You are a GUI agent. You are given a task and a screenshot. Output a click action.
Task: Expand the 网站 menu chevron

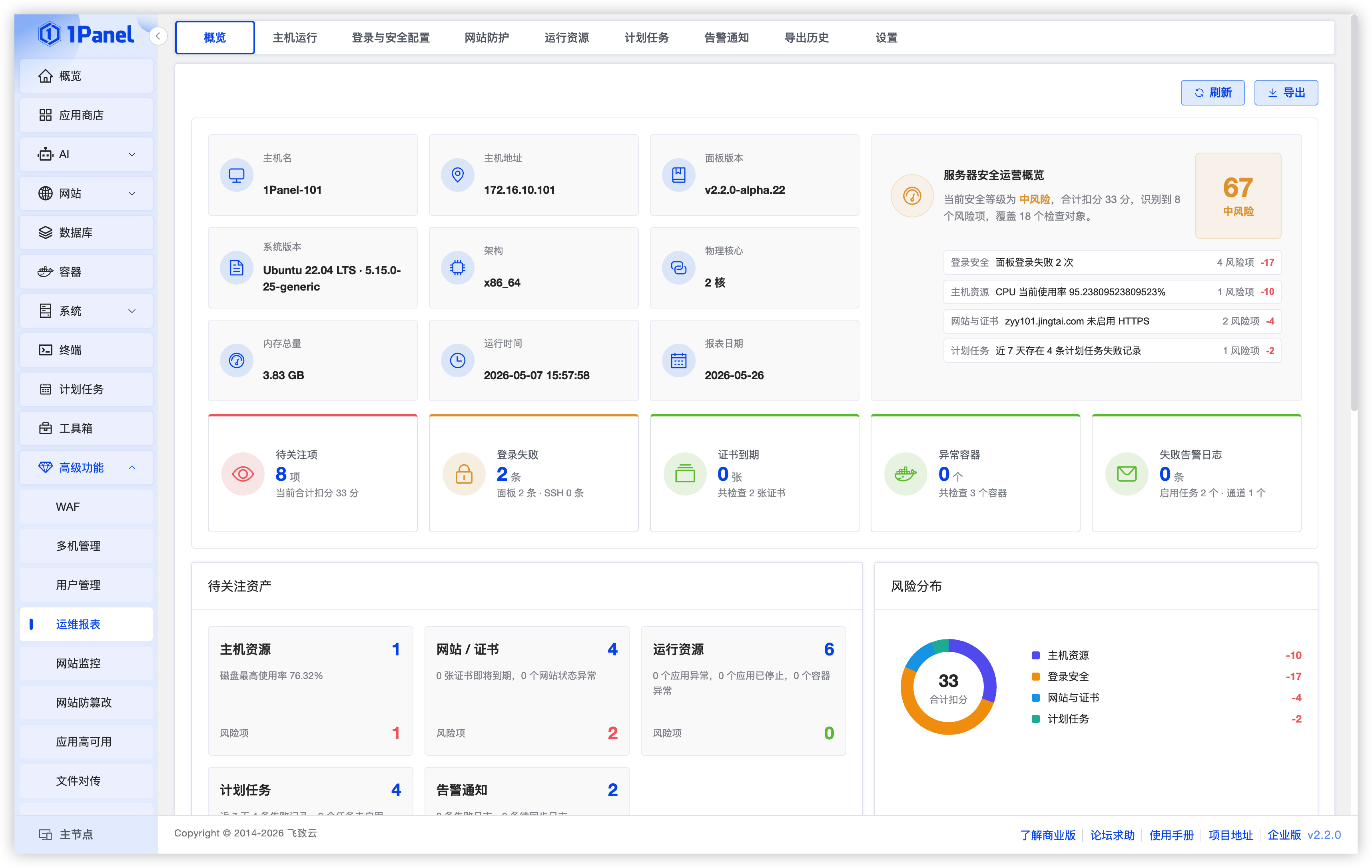[x=132, y=194]
